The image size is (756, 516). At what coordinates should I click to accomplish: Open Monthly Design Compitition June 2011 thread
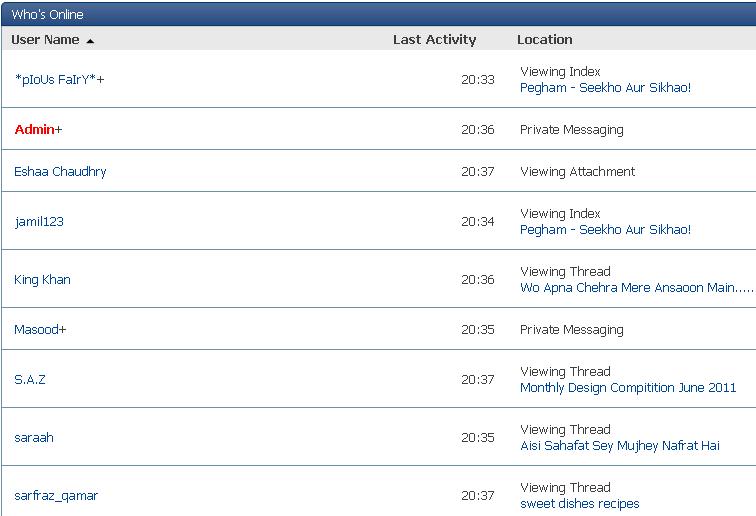tap(628, 388)
